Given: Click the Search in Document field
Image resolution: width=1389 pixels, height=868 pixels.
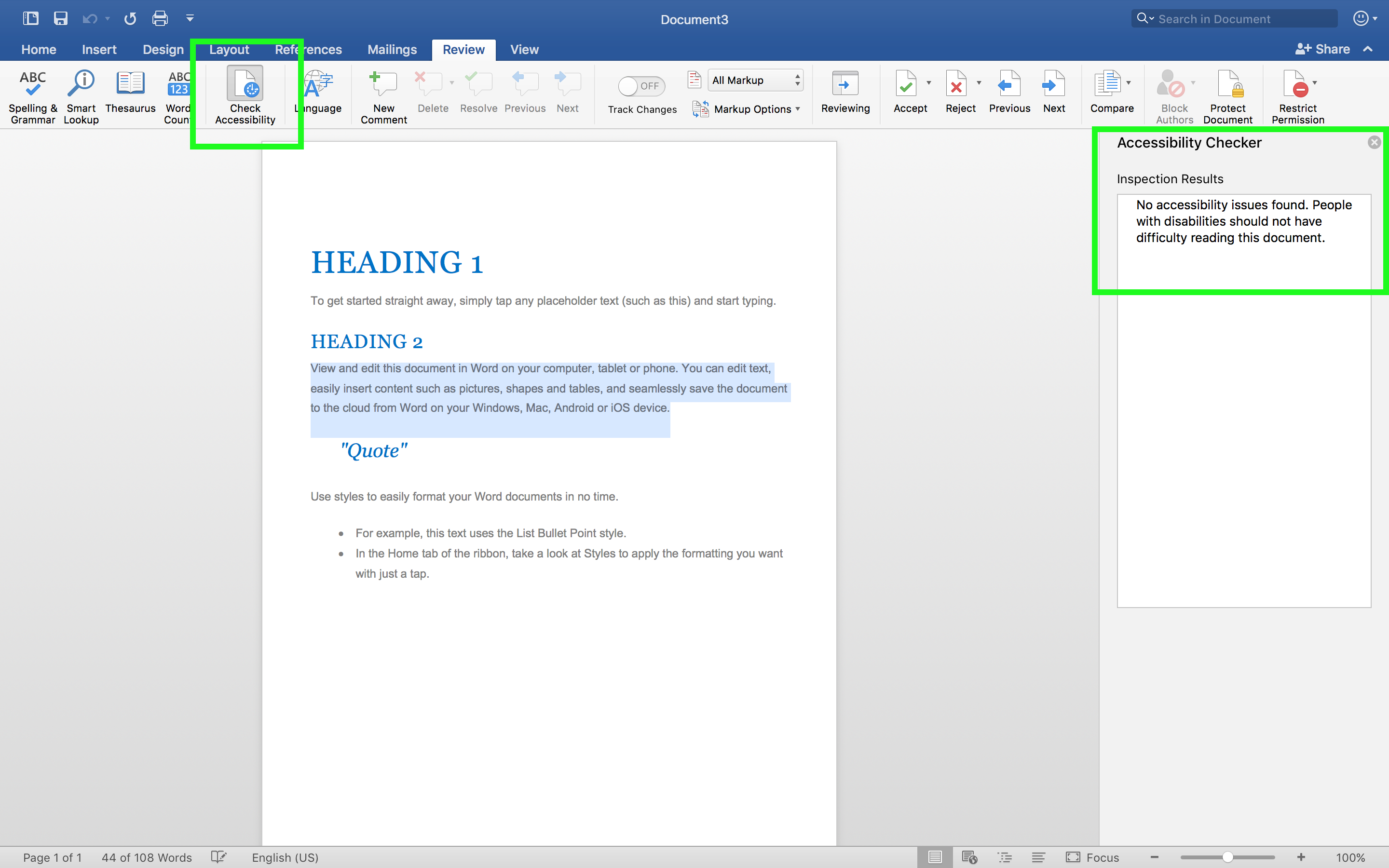Looking at the screenshot, I should pos(1234,18).
